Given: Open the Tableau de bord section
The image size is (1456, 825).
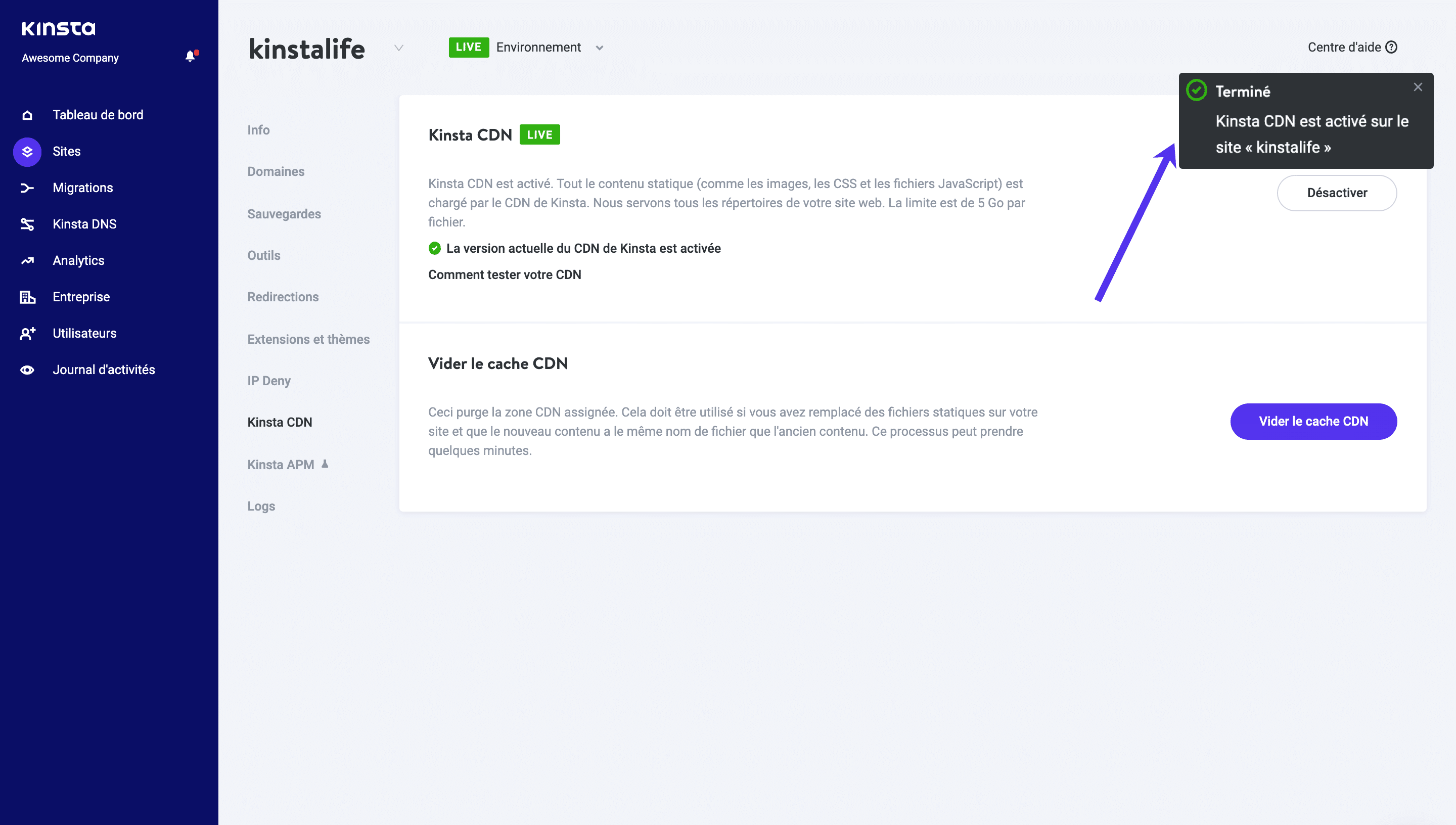Looking at the screenshot, I should point(98,114).
